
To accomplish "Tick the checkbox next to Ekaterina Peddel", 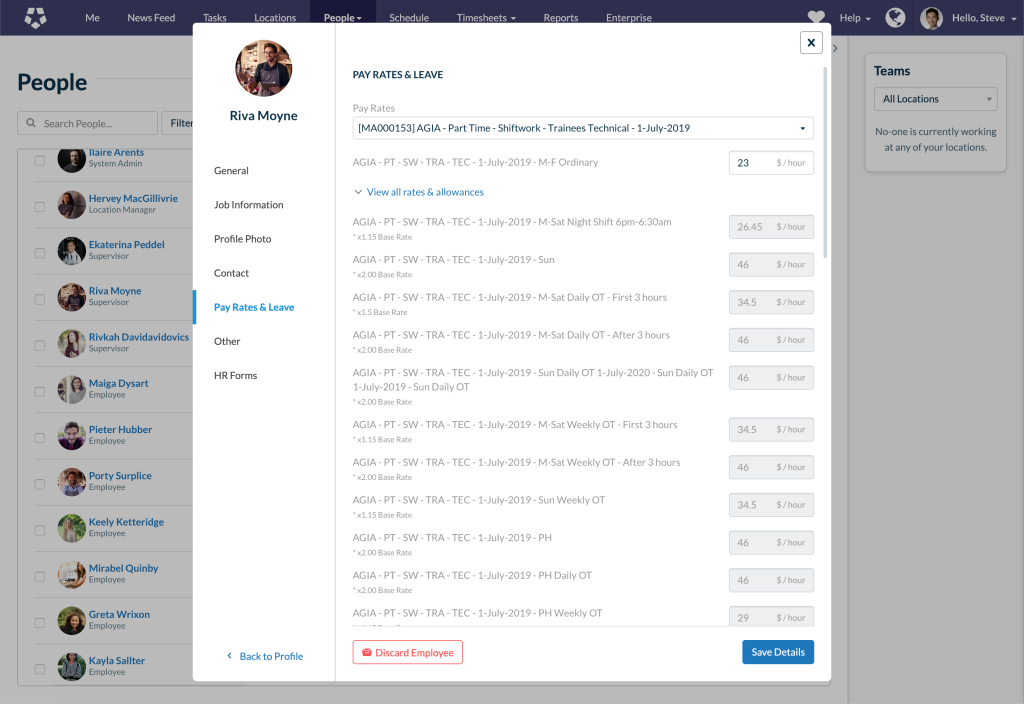I will 40,253.
